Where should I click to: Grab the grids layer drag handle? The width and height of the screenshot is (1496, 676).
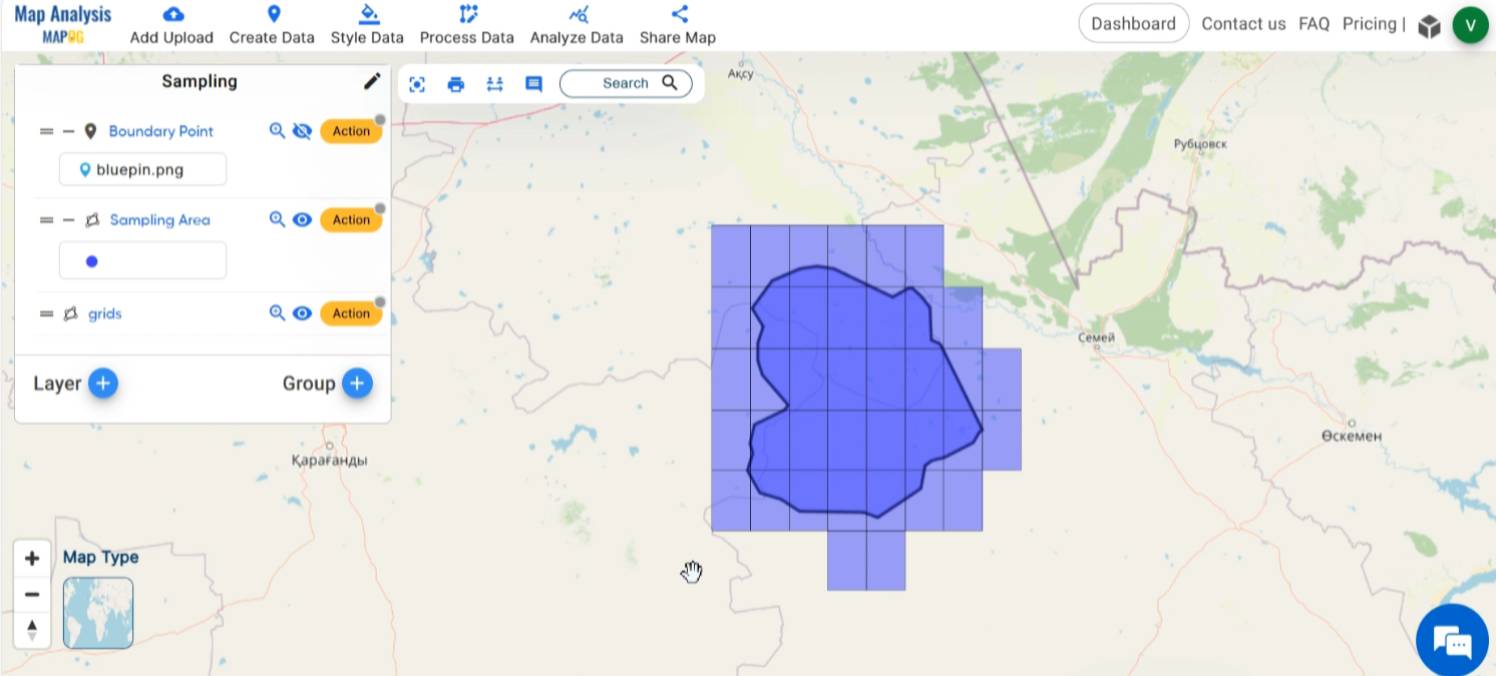pos(46,313)
